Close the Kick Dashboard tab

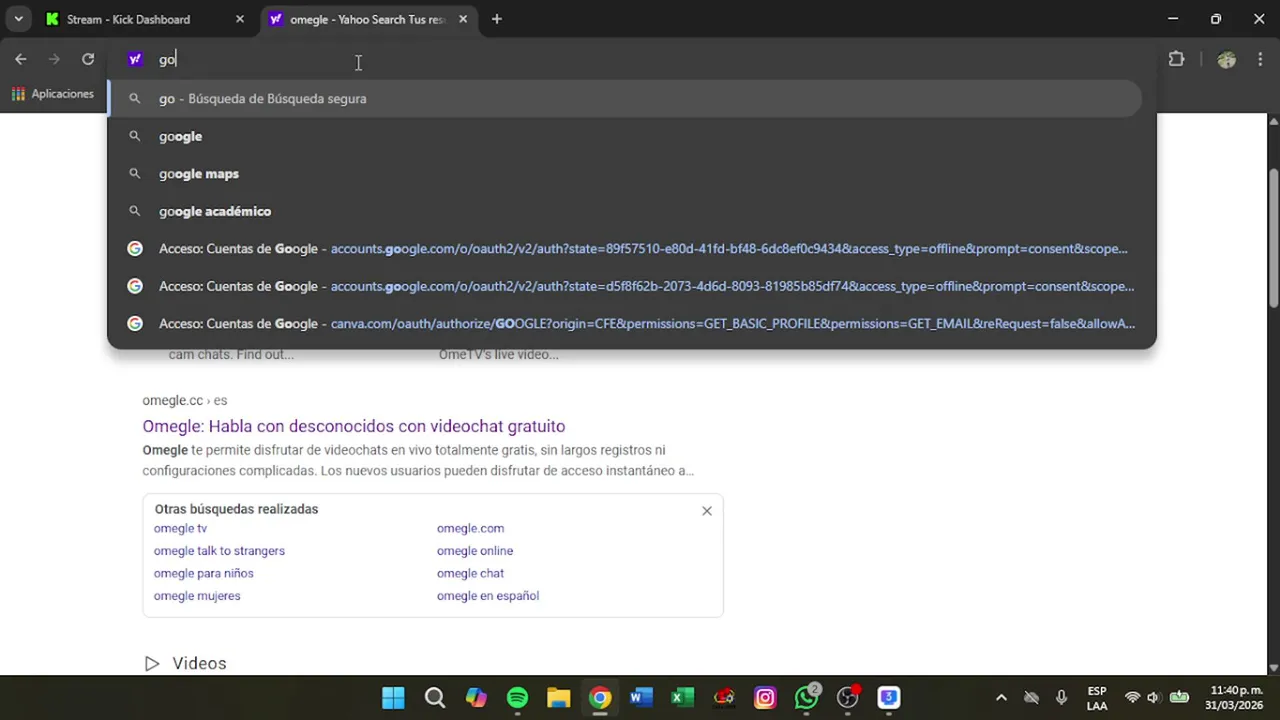pos(240,19)
